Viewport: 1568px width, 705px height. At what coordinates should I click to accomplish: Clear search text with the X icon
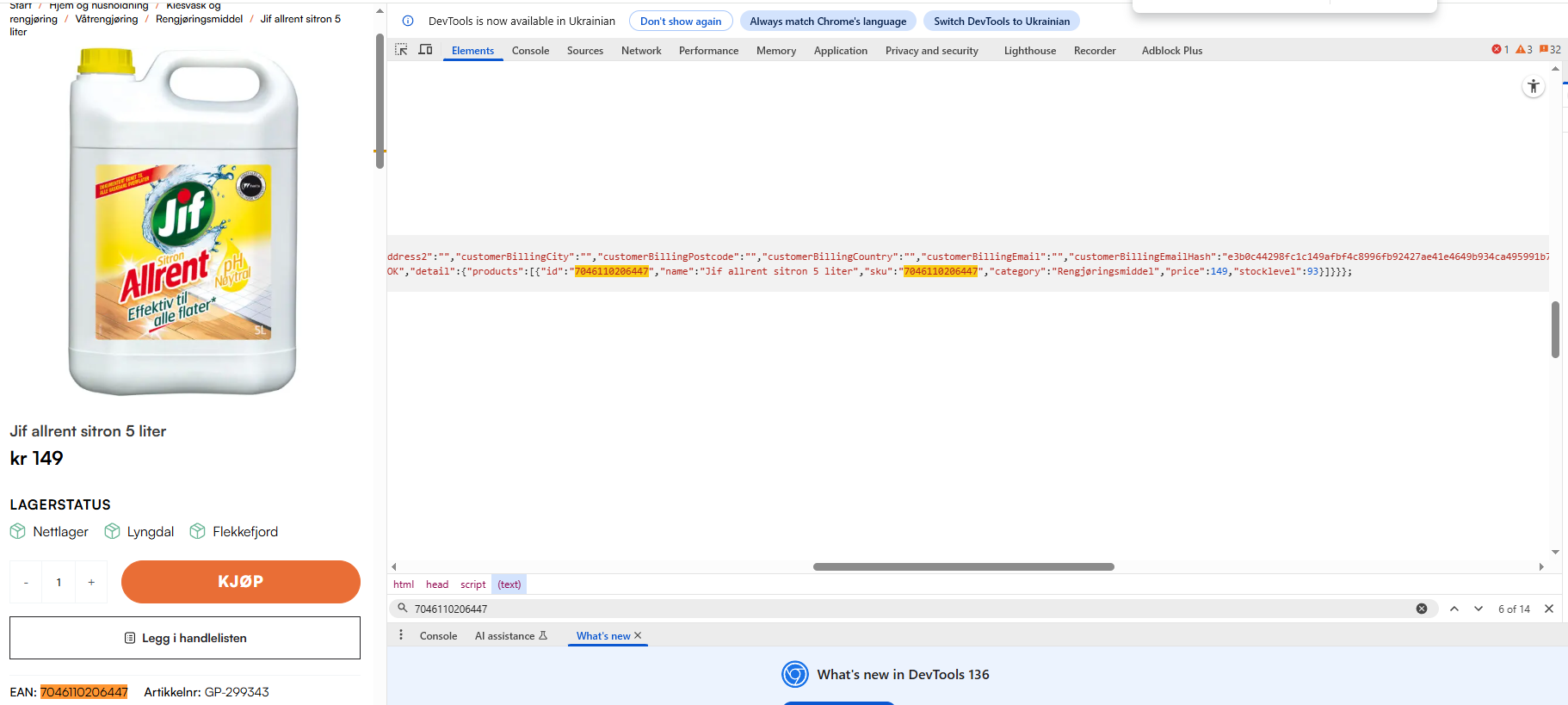(x=1422, y=609)
